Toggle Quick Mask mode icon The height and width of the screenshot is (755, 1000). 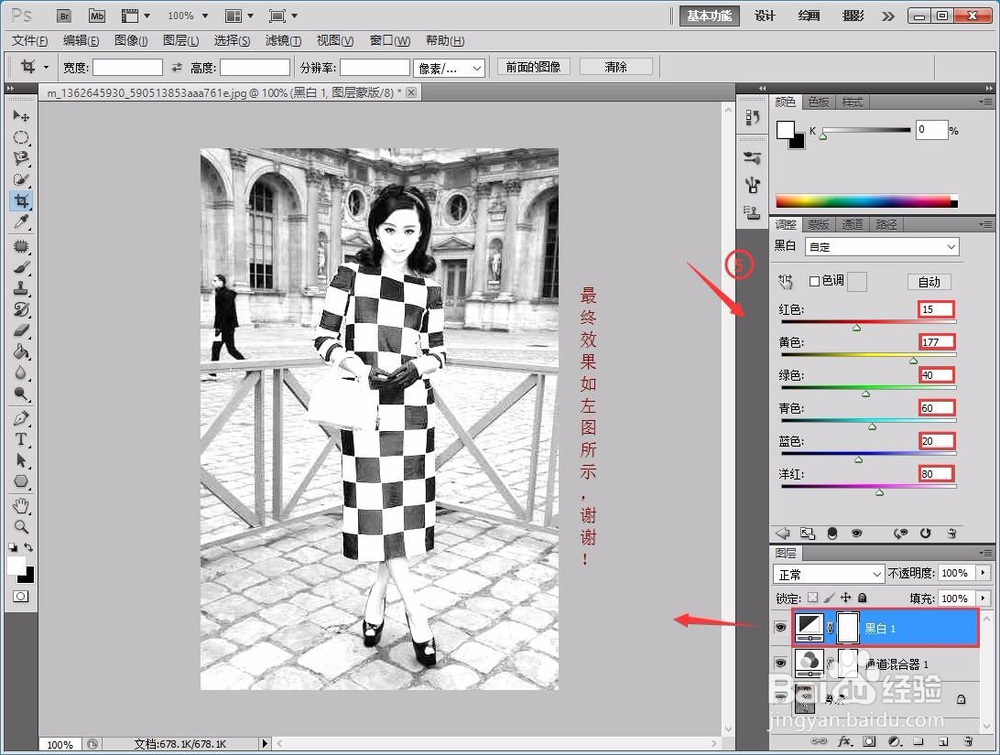click(21, 596)
